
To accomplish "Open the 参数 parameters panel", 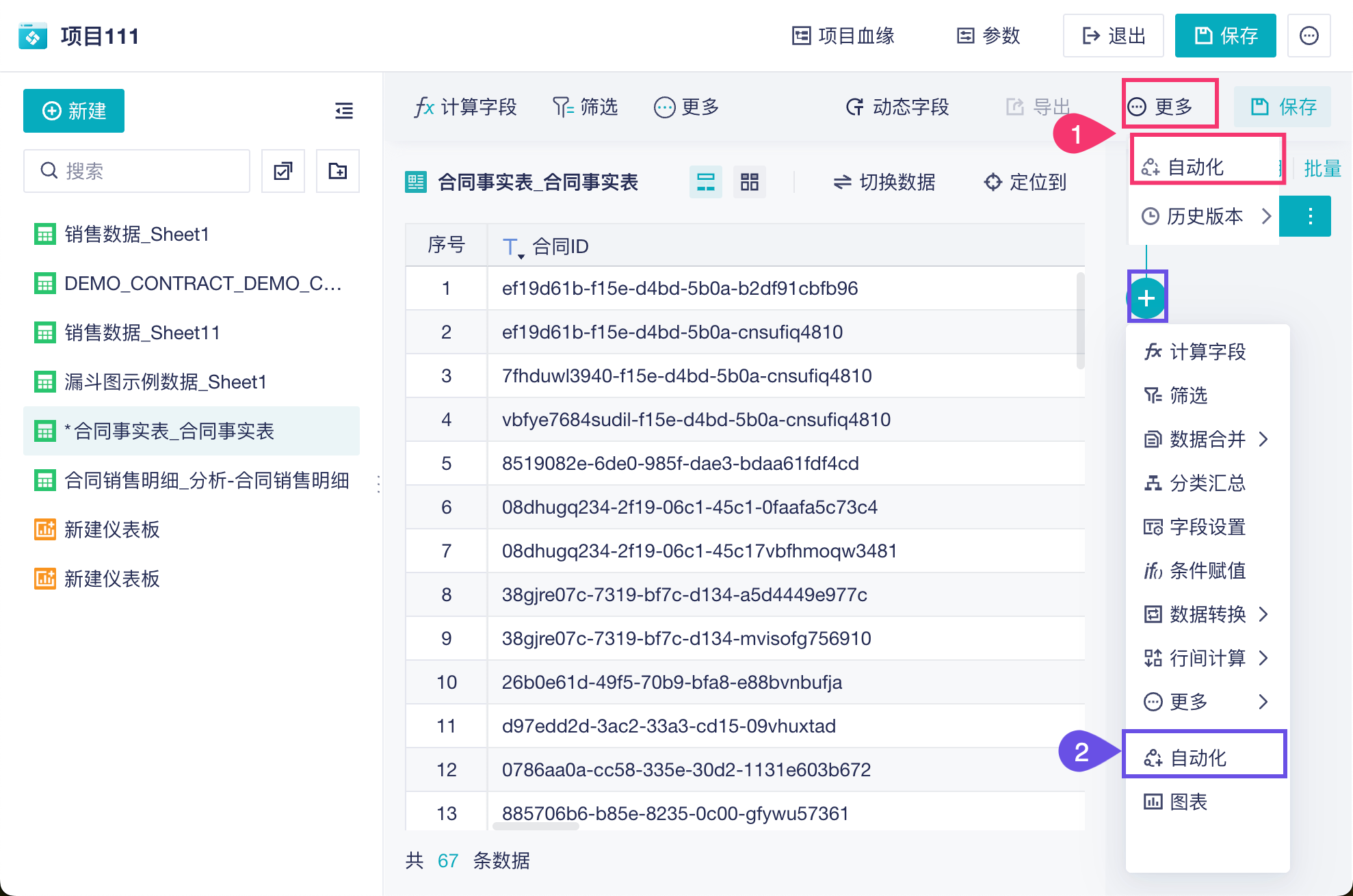I will (988, 36).
